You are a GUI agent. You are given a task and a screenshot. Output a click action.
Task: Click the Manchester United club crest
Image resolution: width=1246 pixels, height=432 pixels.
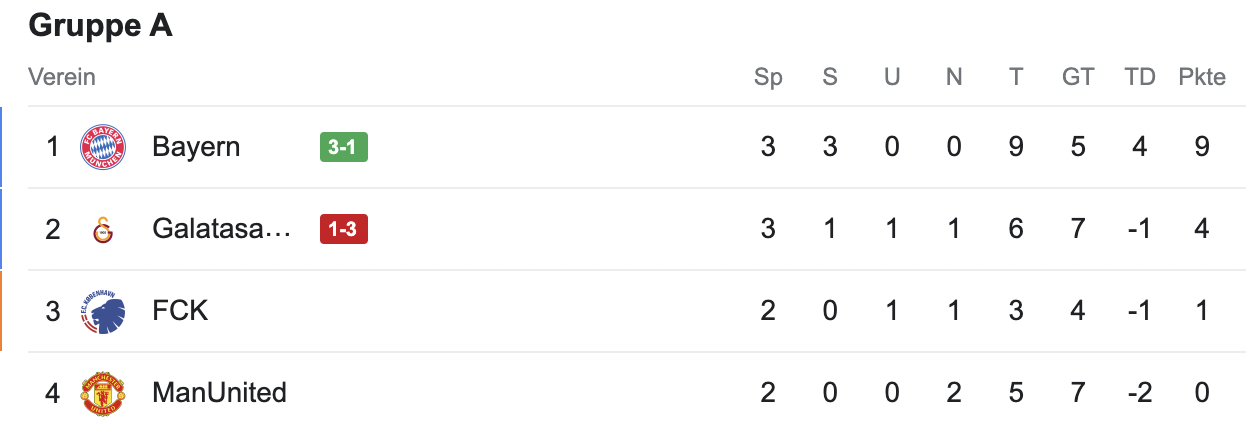pos(103,393)
